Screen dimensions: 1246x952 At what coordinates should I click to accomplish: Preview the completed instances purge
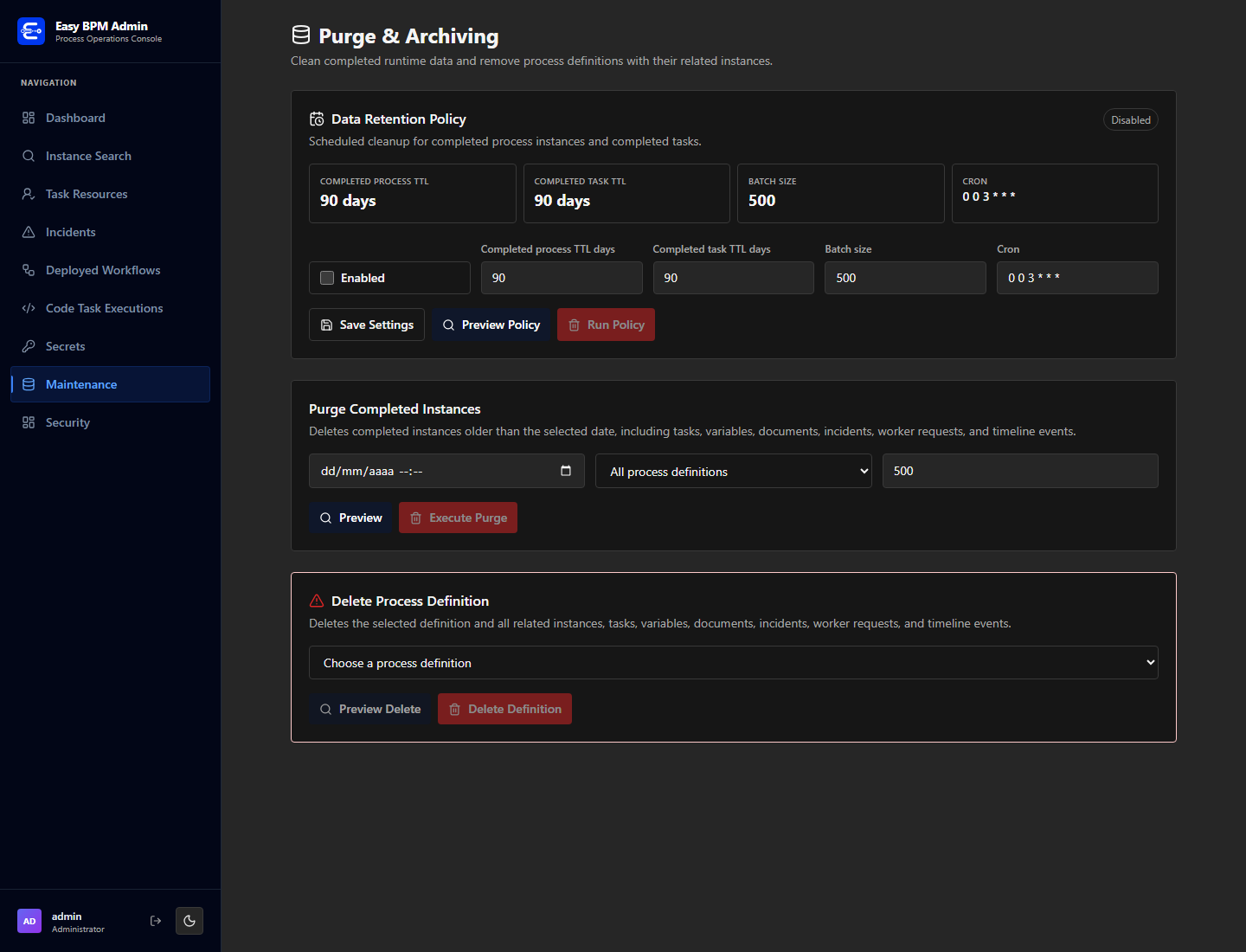(x=350, y=518)
